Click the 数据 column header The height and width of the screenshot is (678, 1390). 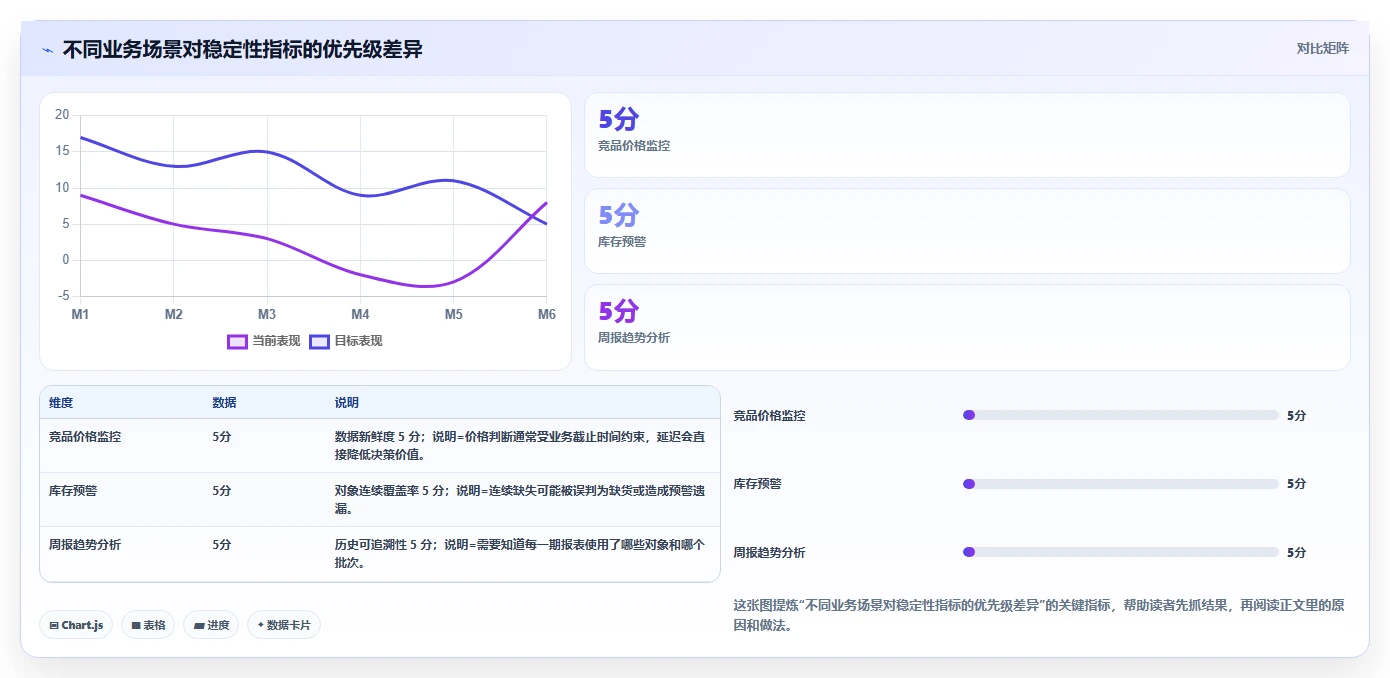(x=224, y=403)
